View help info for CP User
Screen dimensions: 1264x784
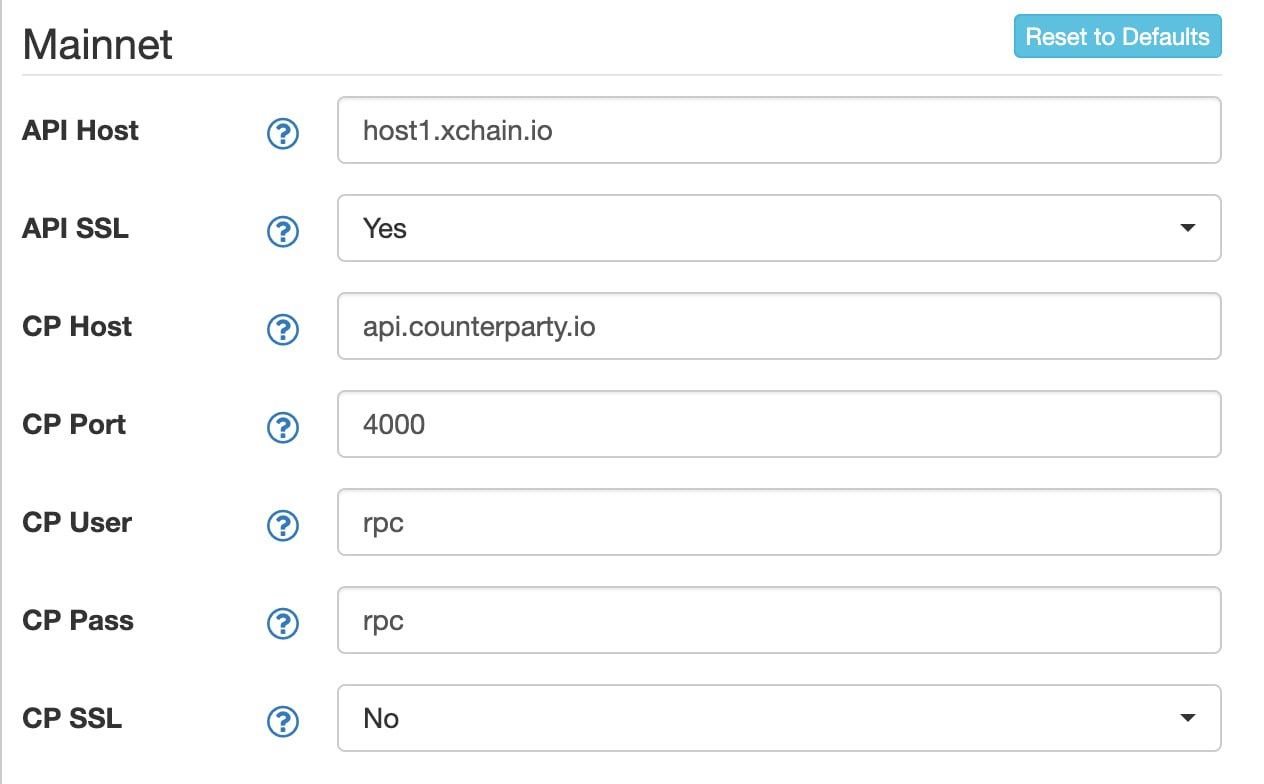(x=283, y=525)
